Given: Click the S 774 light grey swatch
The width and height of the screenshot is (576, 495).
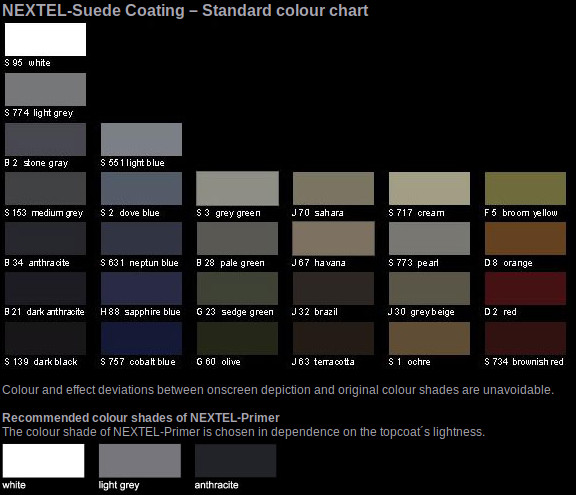Looking at the screenshot, I should pyautogui.click(x=45, y=89).
